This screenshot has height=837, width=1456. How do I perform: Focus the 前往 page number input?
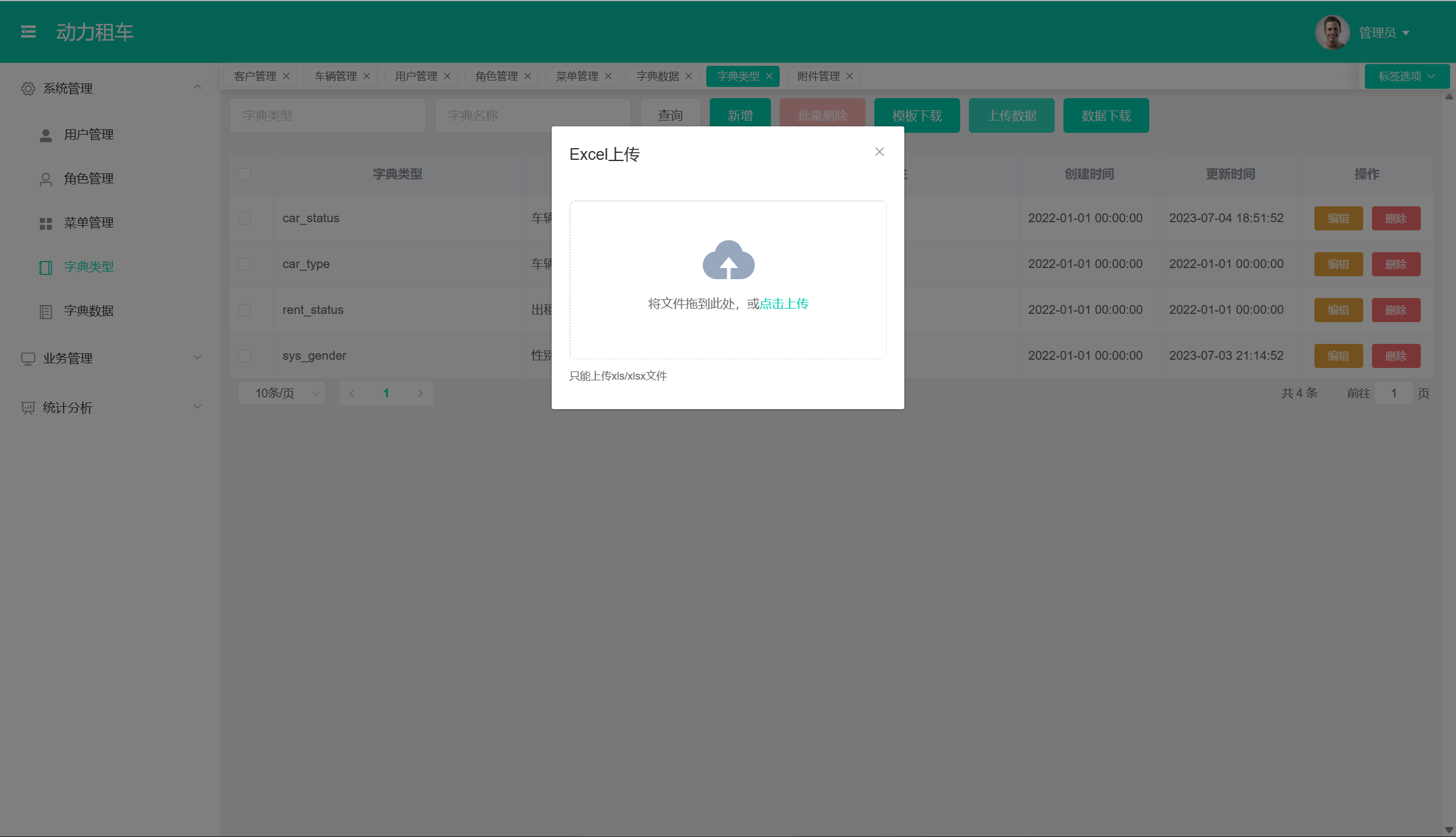coord(1394,393)
